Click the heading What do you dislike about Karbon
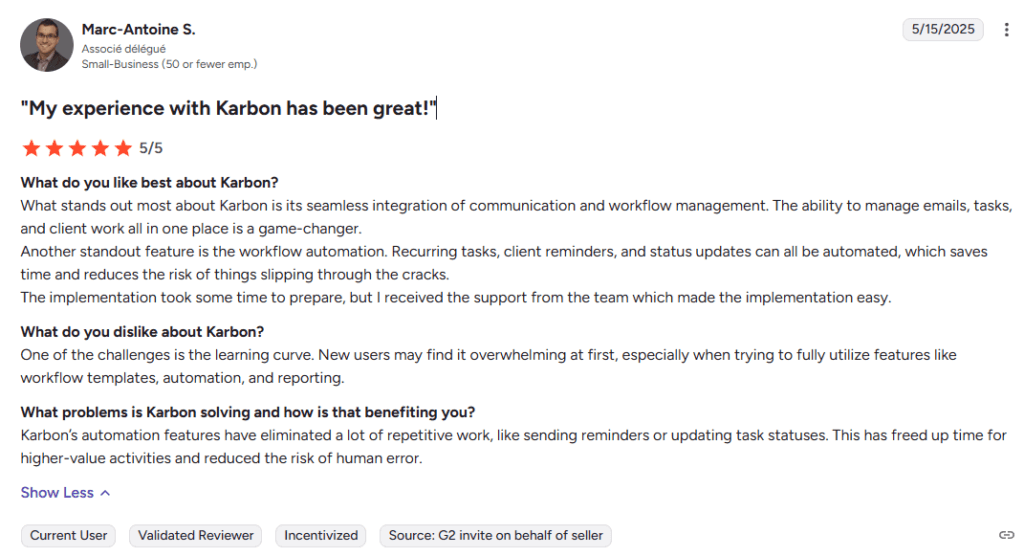The height and width of the screenshot is (556, 1024). pyautogui.click(x=142, y=332)
